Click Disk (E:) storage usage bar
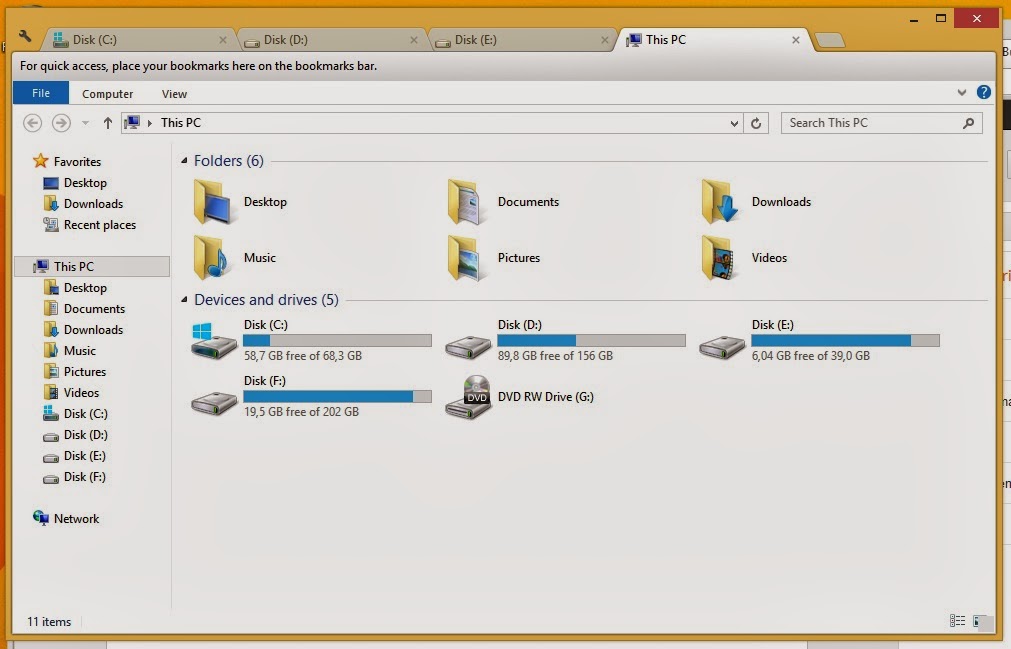Screen dimensions: 1011x649 (845, 341)
